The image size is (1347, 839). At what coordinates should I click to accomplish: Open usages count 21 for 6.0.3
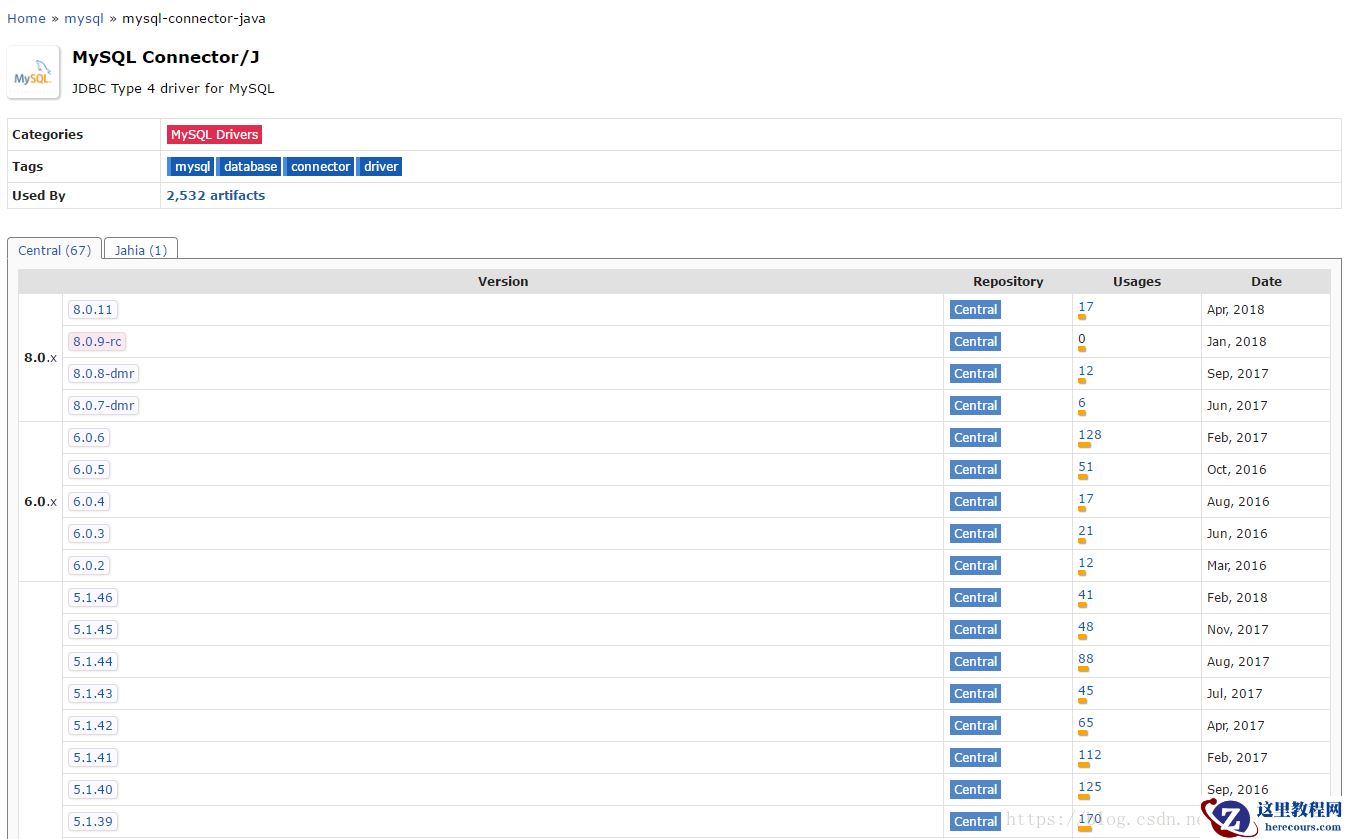[1086, 531]
